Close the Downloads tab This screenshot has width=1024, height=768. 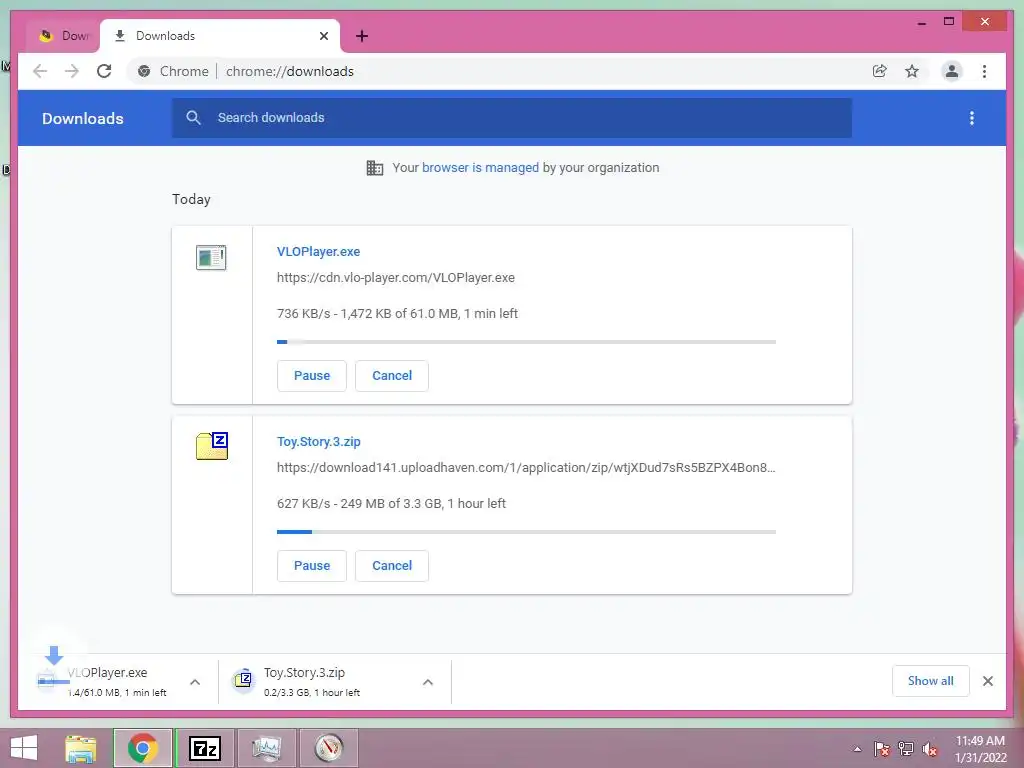point(324,36)
